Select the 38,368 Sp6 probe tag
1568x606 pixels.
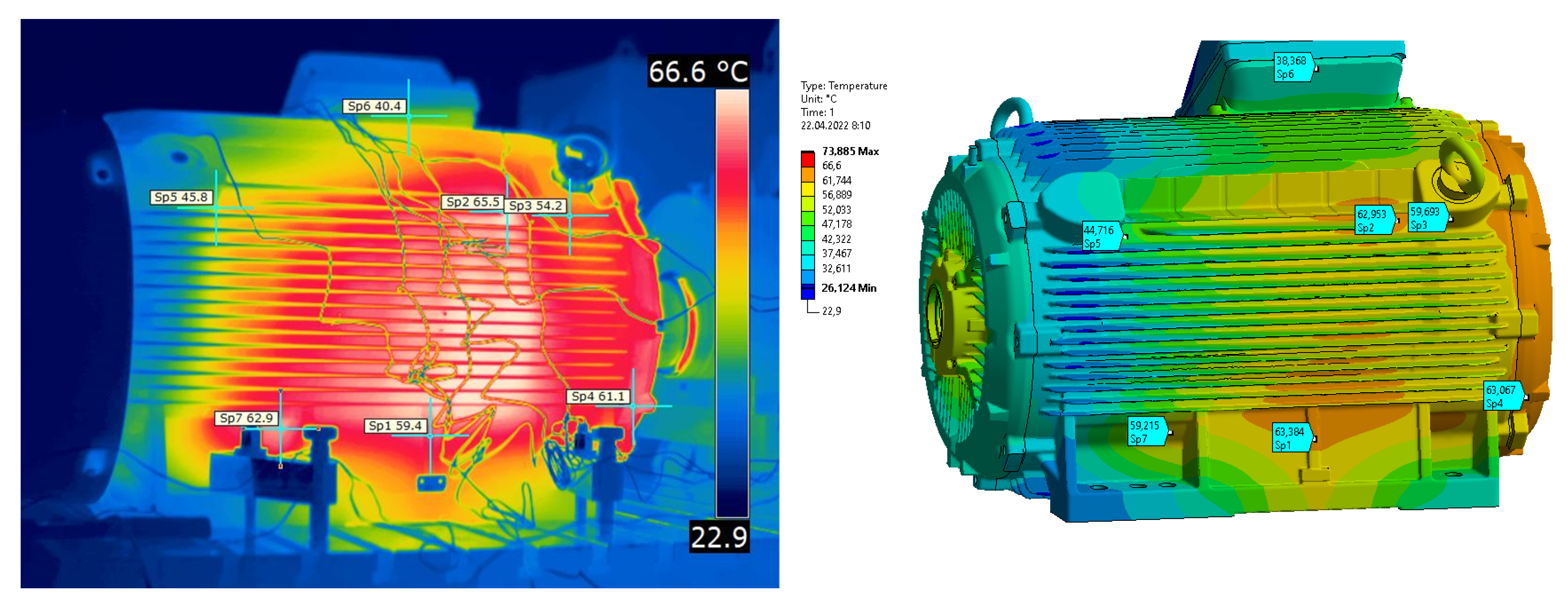click(x=1292, y=67)
